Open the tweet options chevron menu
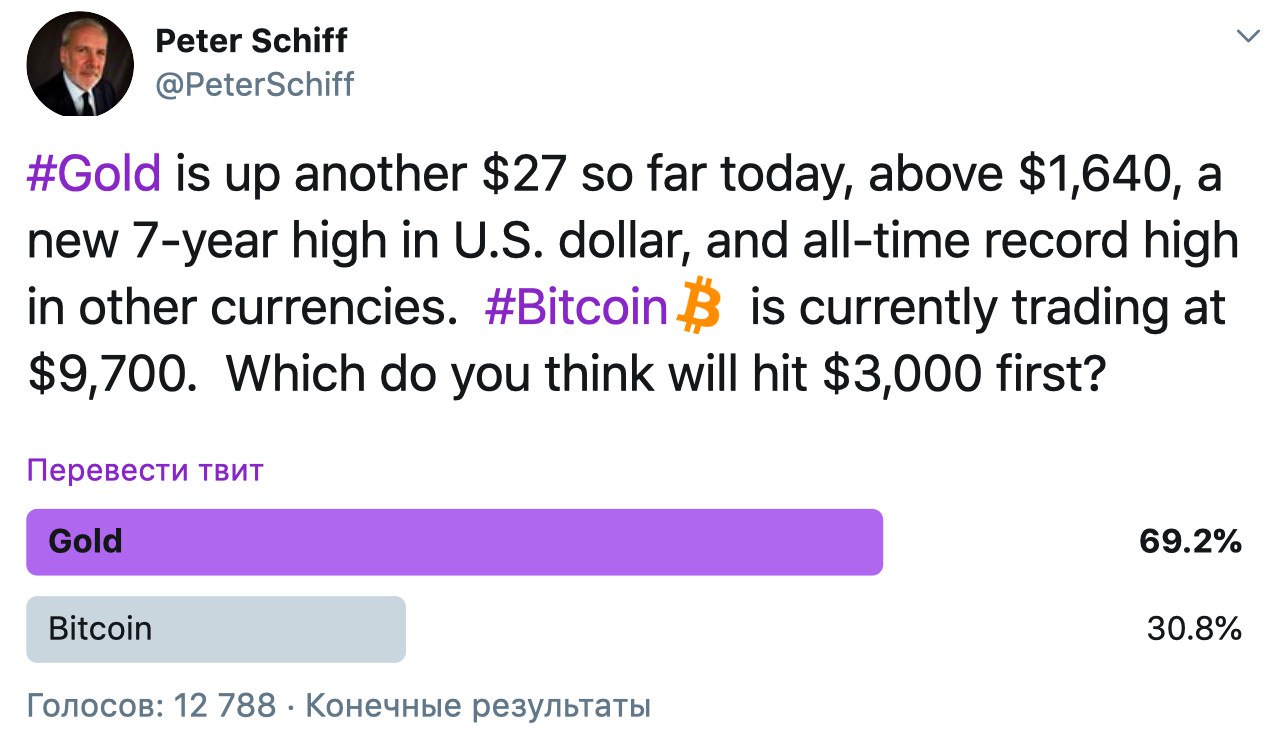1285x747 pixels. [1248, 37]
